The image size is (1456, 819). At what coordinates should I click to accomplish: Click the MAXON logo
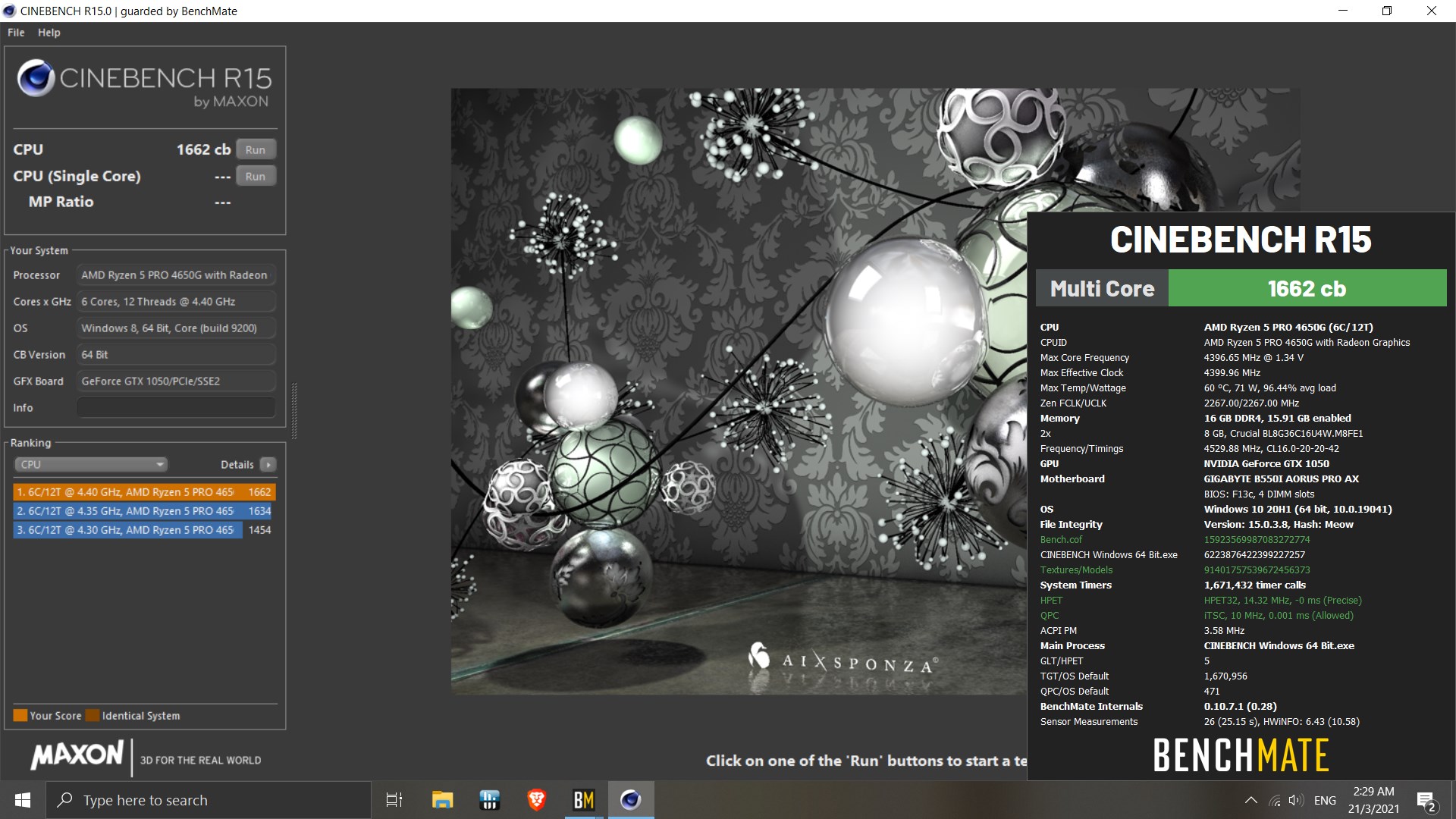point(77,755)
